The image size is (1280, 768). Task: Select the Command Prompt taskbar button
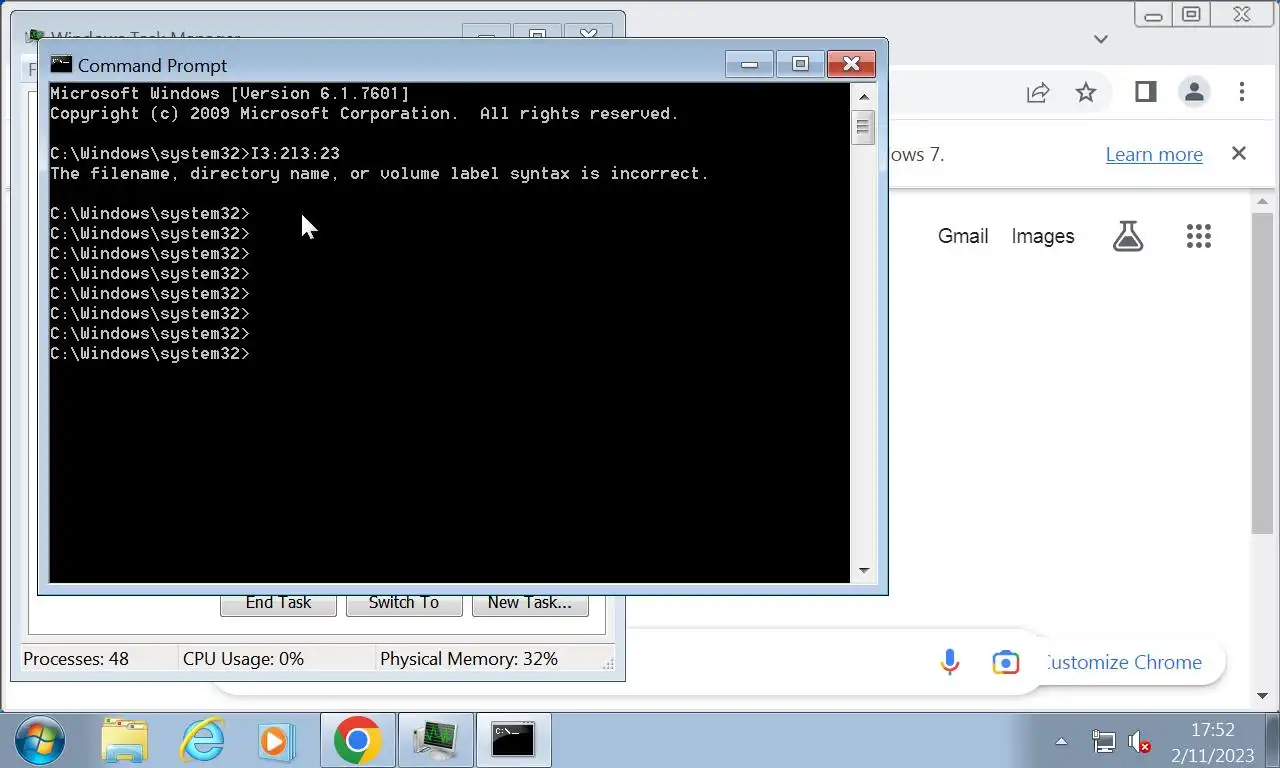tap(513, 741)
